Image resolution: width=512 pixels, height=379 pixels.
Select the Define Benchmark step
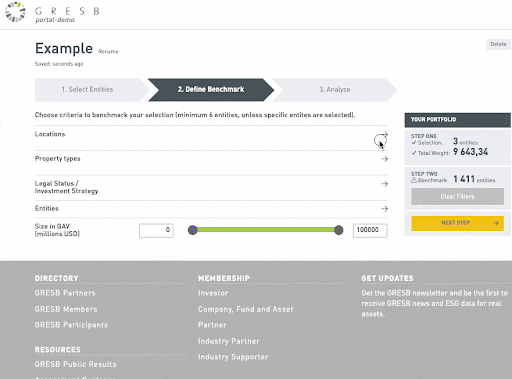click(x=211, y=89)
